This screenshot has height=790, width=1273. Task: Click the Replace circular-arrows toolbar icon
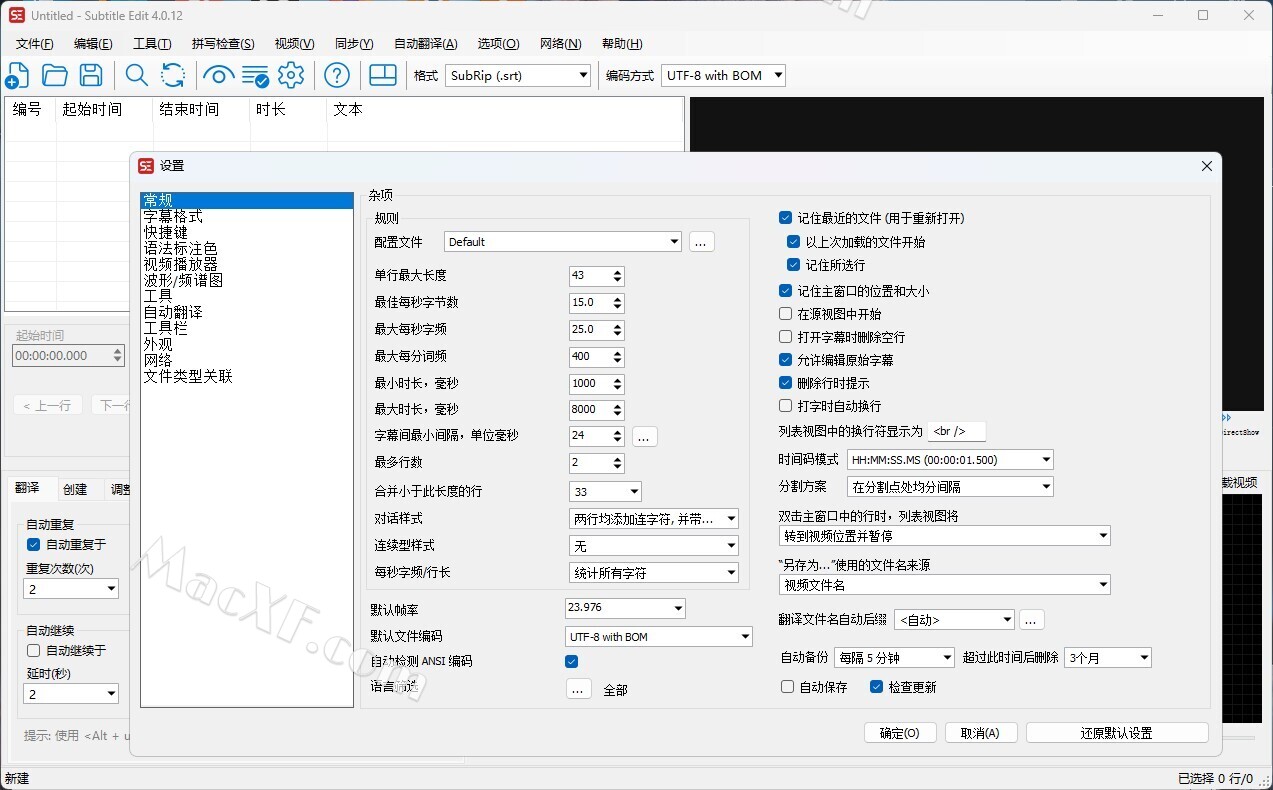[x=173, y=75]
